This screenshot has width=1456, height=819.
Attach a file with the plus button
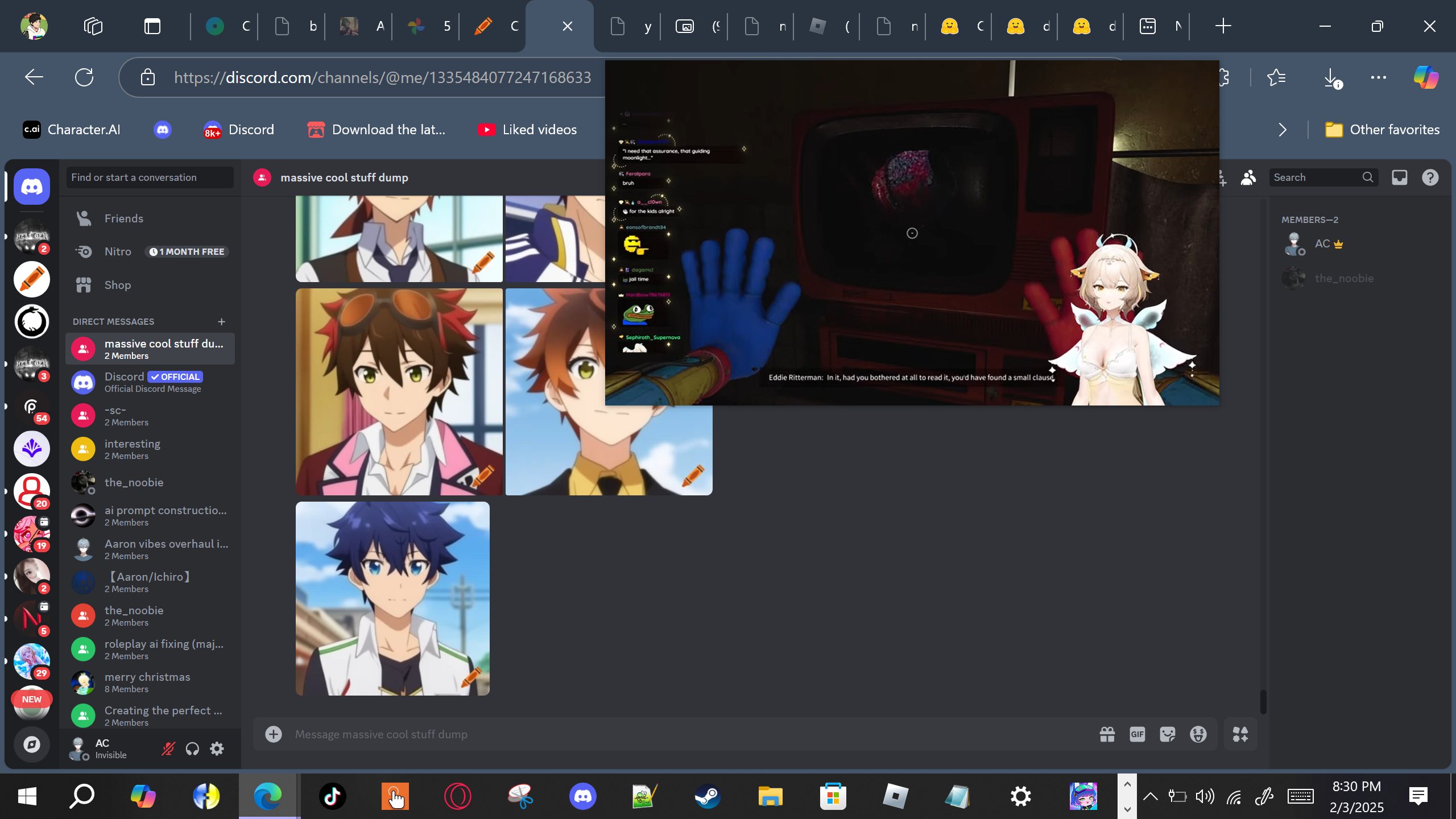tap(274, 734)
